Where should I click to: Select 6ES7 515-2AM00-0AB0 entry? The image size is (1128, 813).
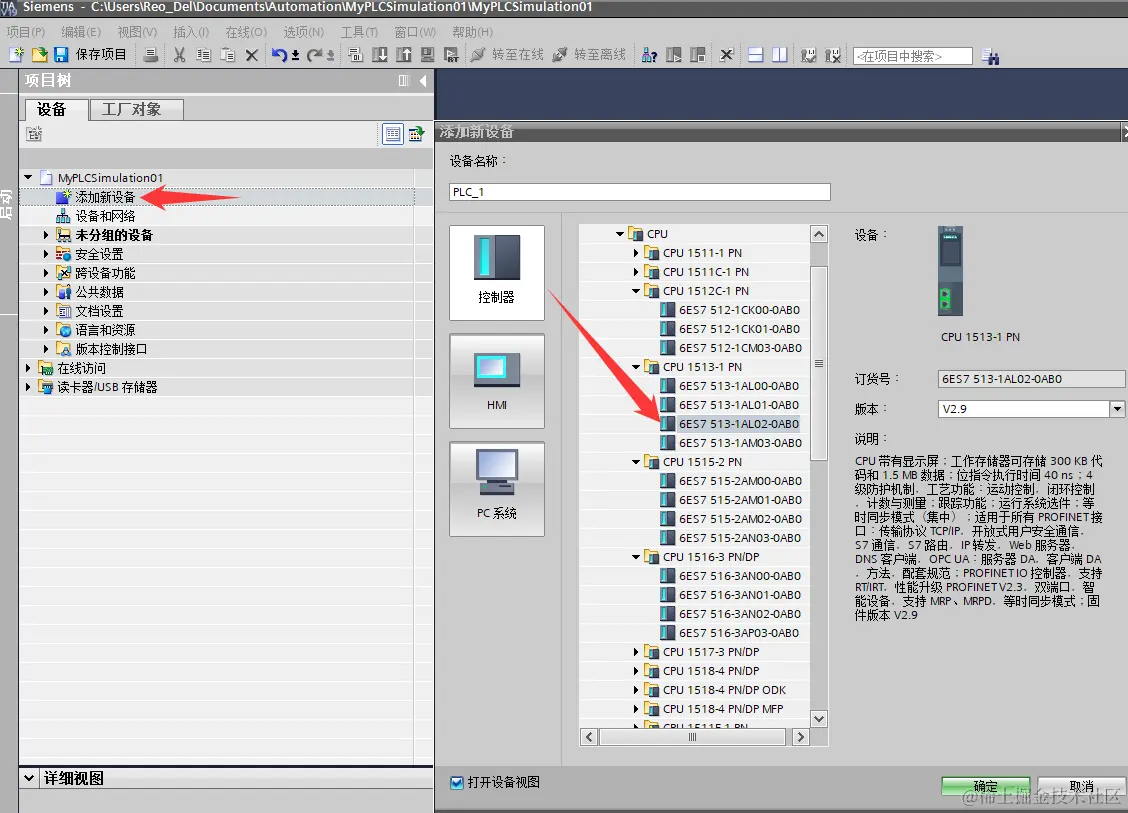[740, 481]
